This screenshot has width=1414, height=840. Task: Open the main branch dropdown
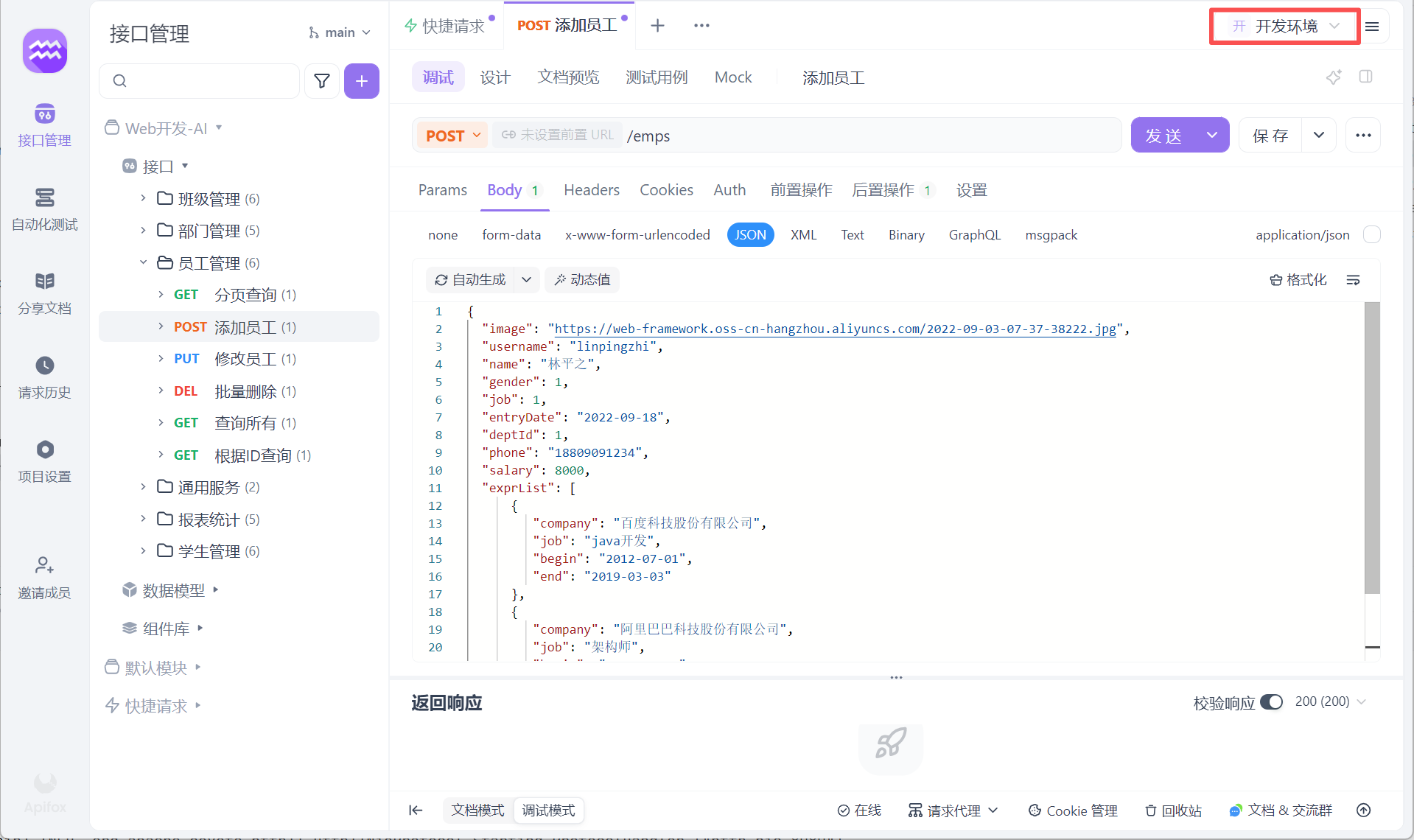[339, 32]
